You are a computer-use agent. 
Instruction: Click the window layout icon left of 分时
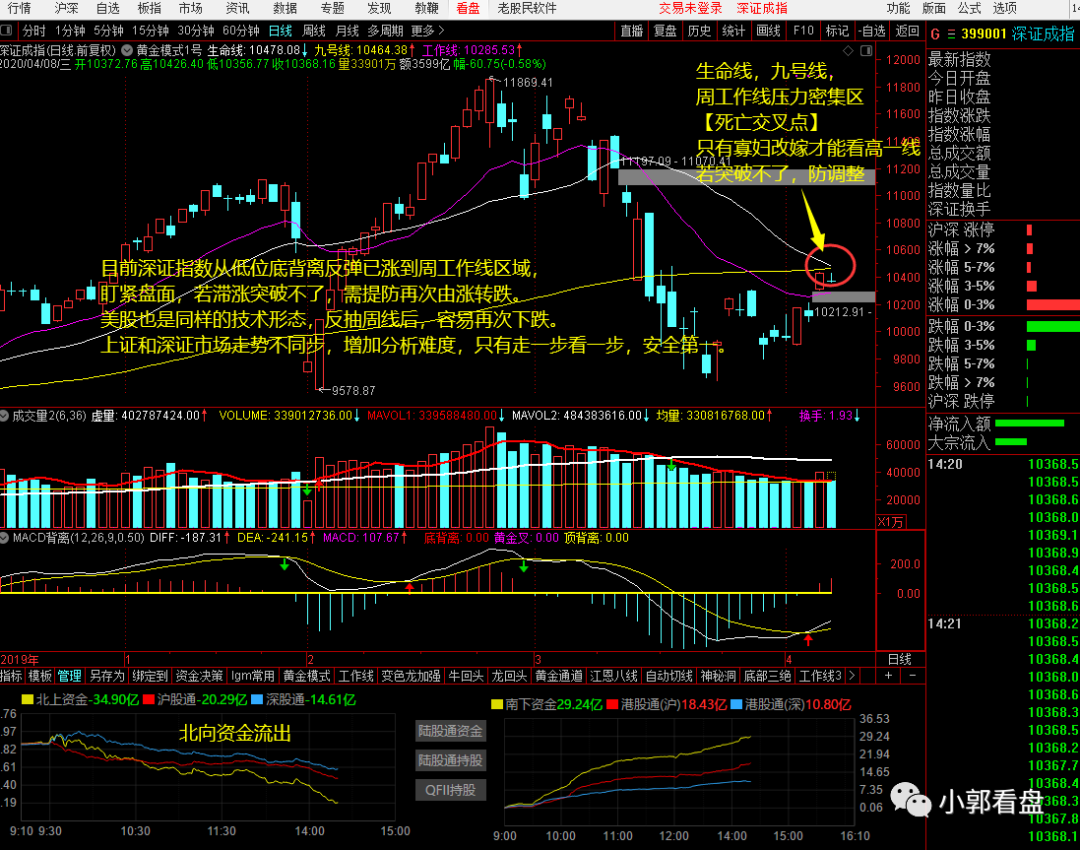click(7, 30)
